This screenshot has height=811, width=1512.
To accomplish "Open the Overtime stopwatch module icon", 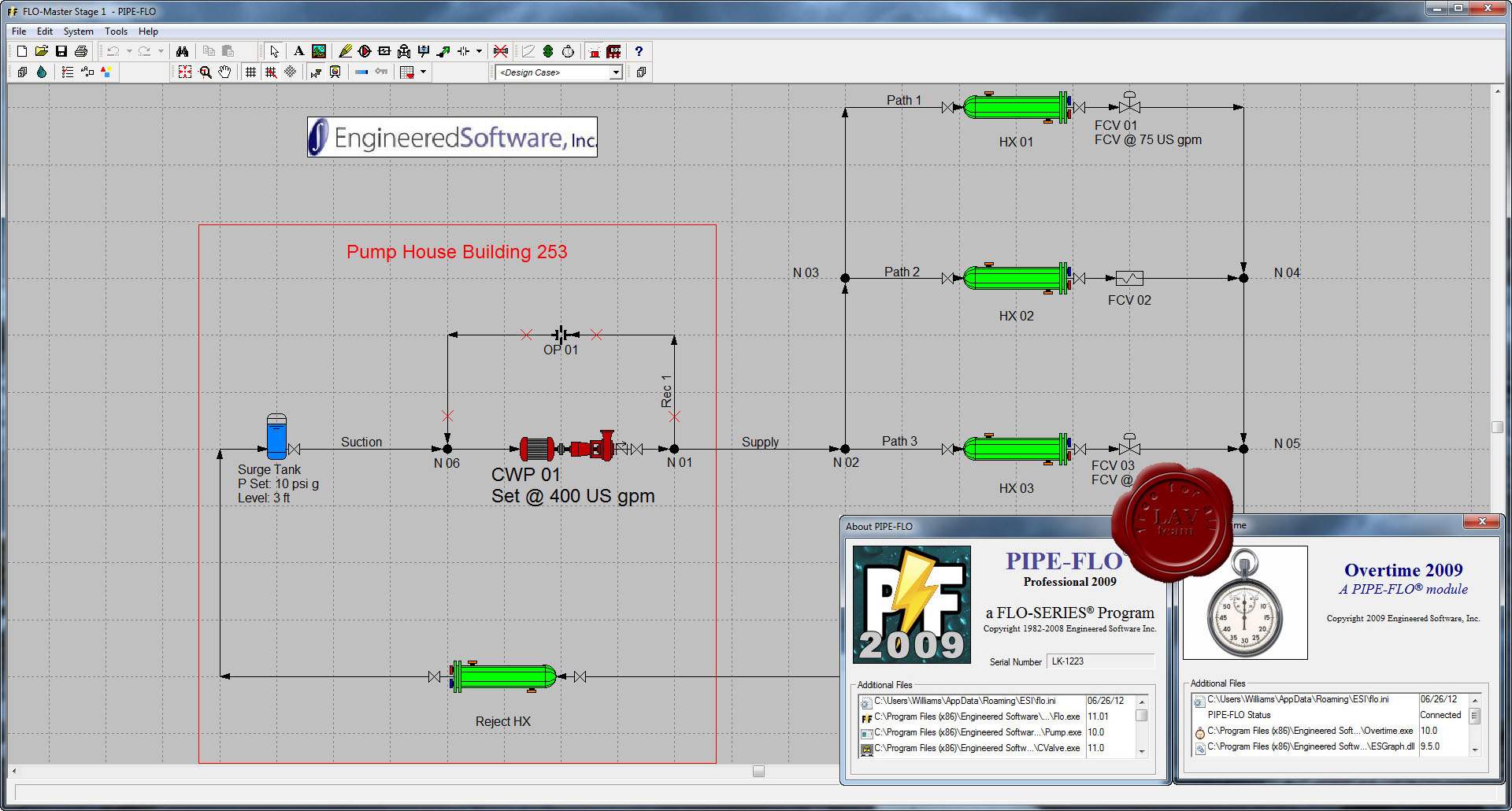I will [x=569, y=51].
